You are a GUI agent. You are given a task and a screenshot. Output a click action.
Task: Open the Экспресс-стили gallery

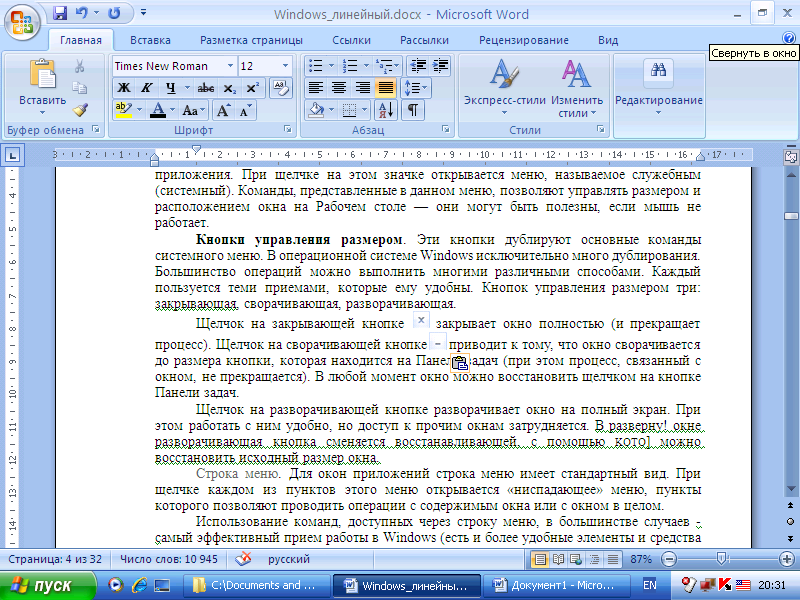tap(504, 88)
